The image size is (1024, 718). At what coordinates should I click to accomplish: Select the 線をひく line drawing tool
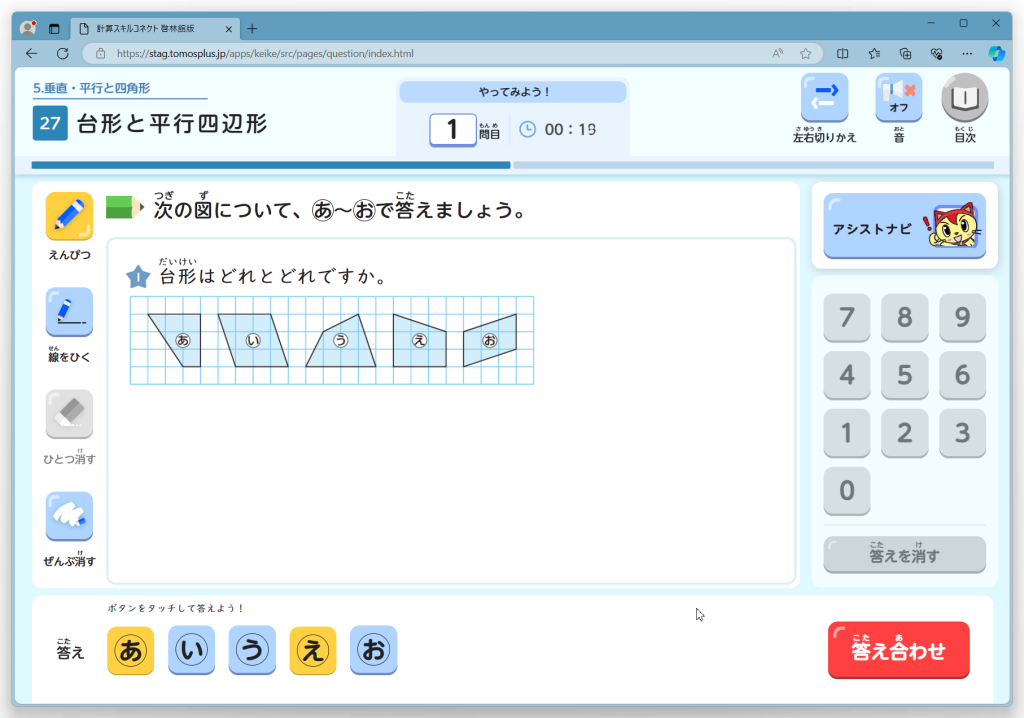click(x=69, y=312)
